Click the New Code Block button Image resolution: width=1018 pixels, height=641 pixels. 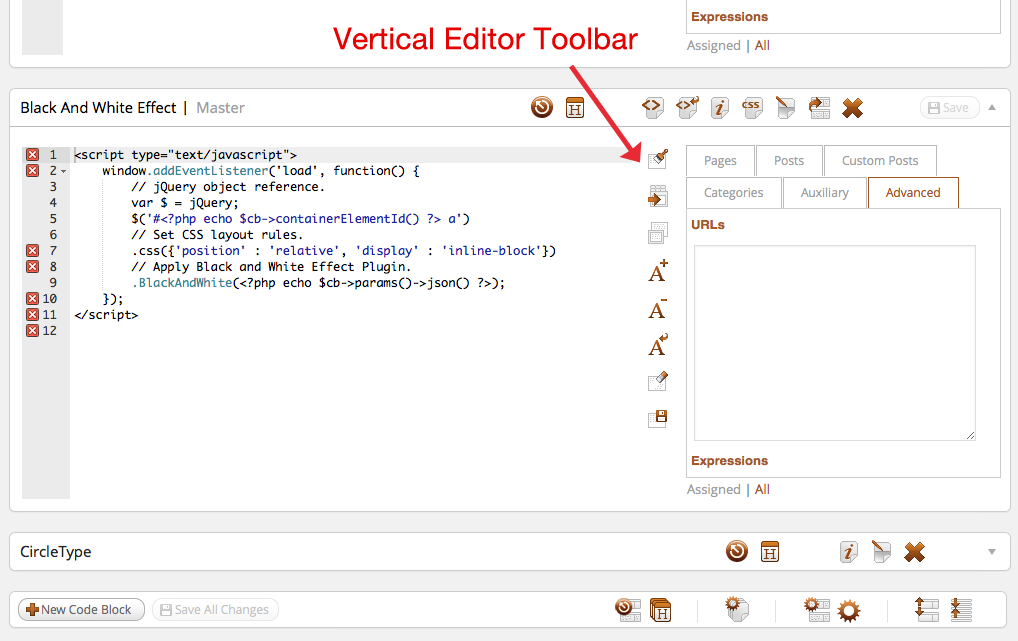tap(80, 610)
